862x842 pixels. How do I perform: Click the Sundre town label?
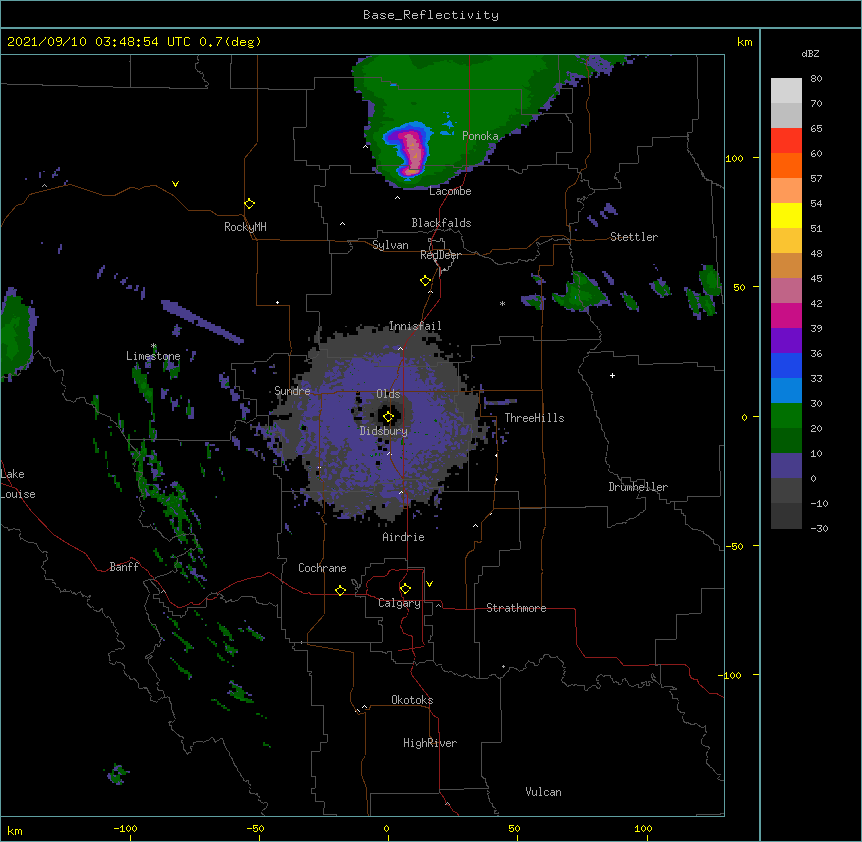[x=292, y=391]
